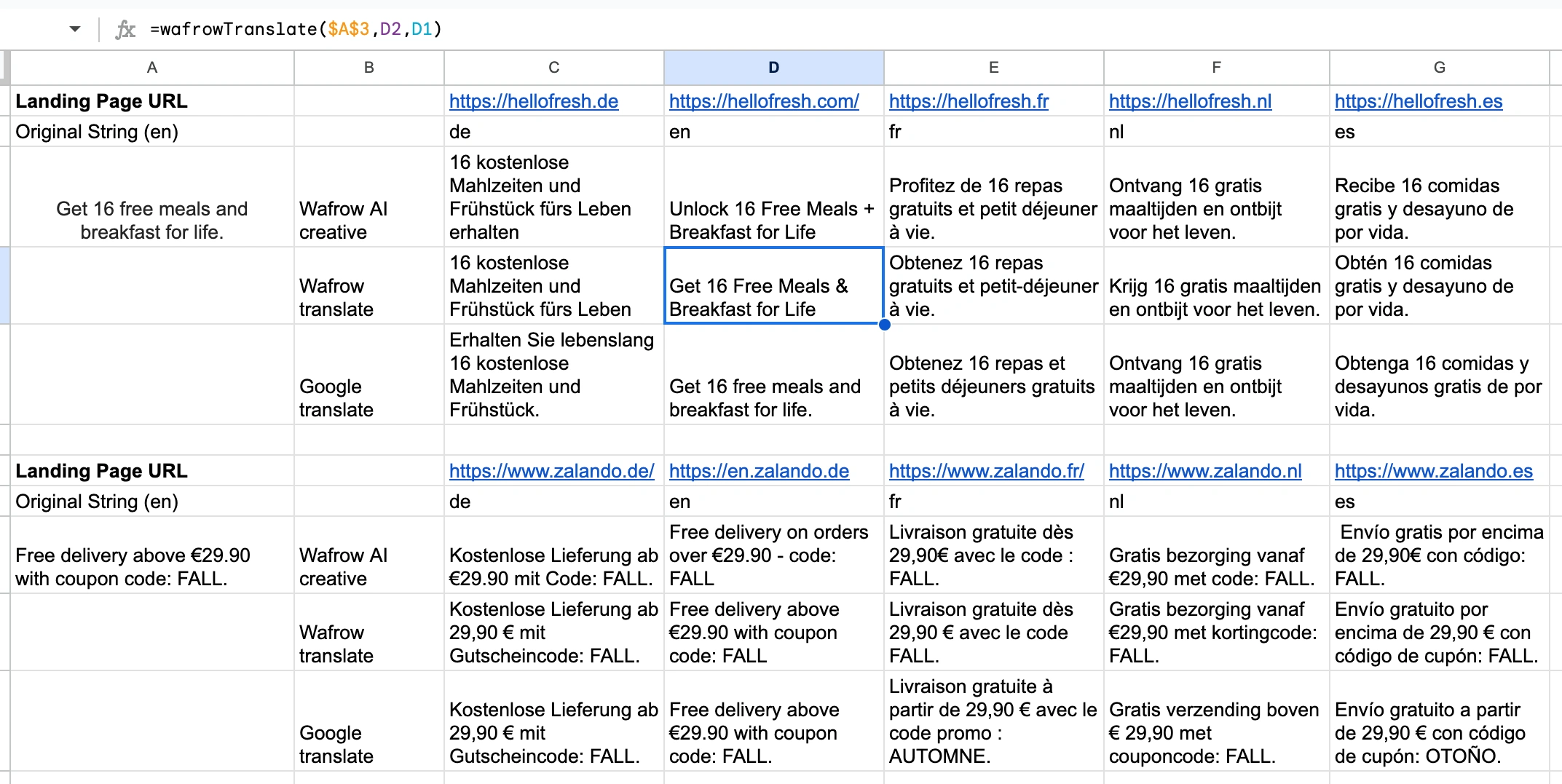
Task: Open the www.zalando.es link
Action: [x=1434, y=471]
